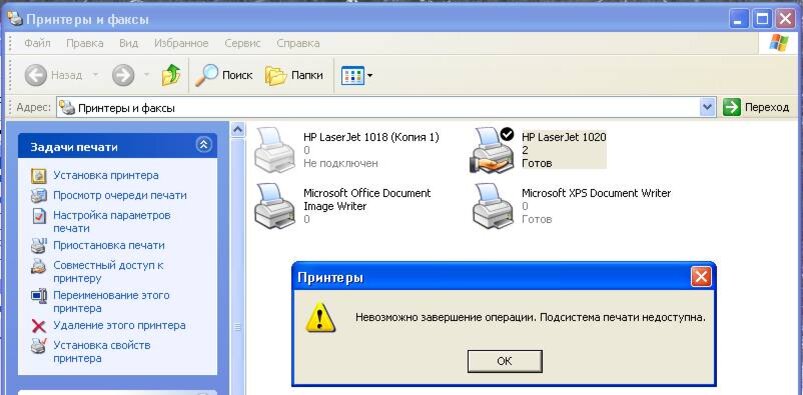Click the window title bar printer icon
Viewport: 803px width, 395px height.
(x=16, y=19)
